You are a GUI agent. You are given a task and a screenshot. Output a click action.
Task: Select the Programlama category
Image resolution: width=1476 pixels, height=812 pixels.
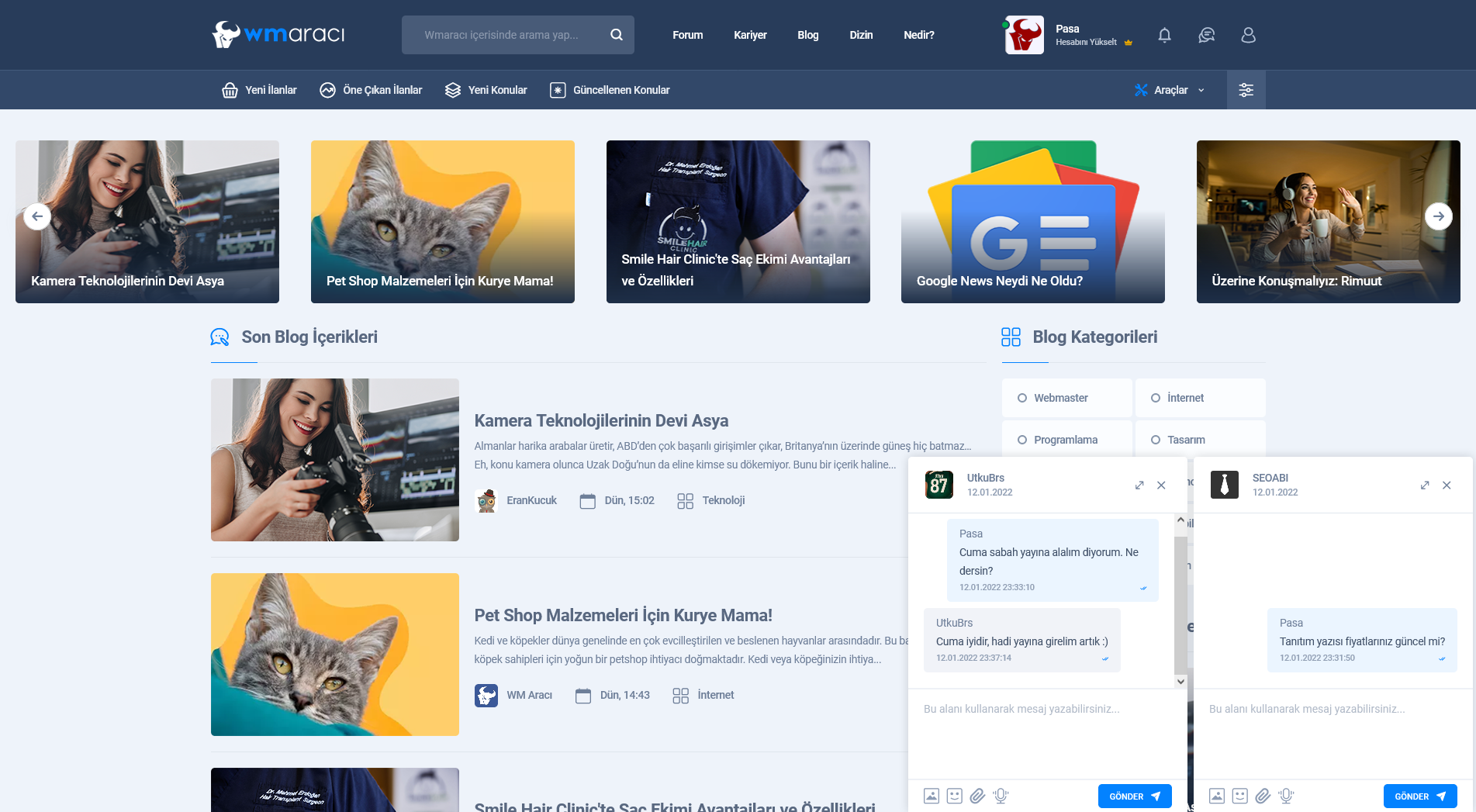1067,440
